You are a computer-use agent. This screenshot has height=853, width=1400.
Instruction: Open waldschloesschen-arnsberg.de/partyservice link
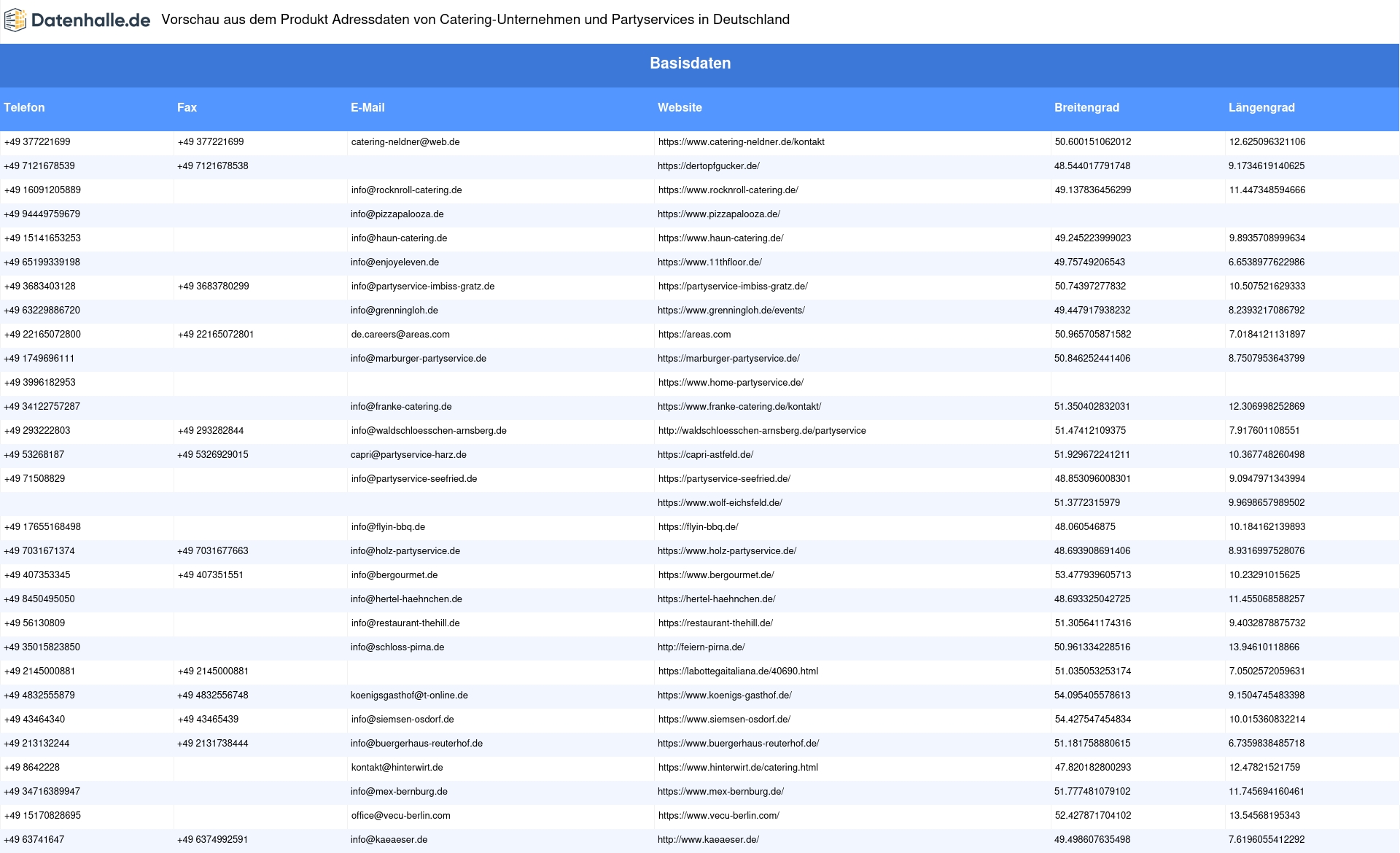[762, 431]
